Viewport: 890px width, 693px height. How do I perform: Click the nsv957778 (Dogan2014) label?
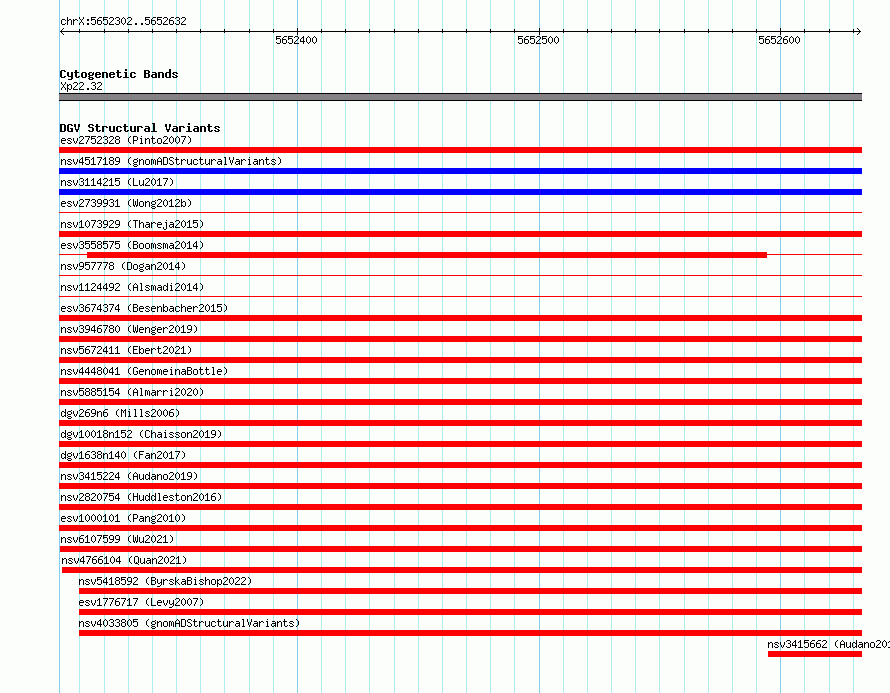coord(123,266)
